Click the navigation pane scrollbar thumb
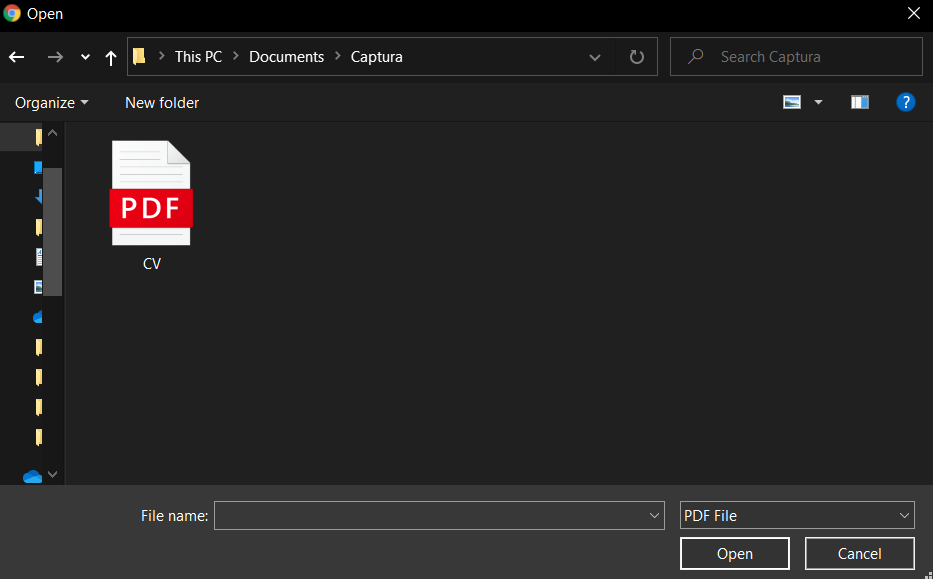 [x=52, y=231]
